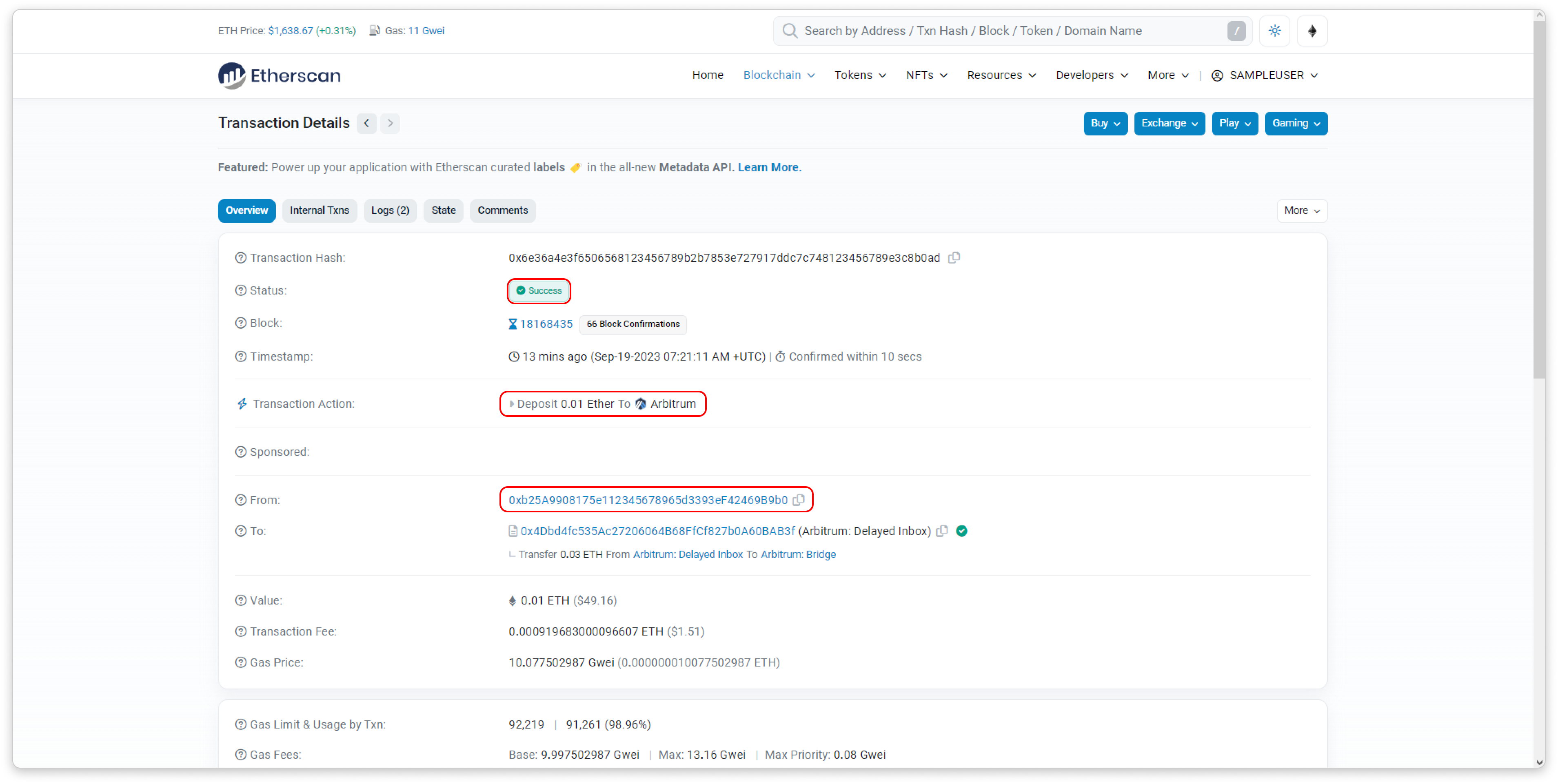Copy the To address via copy icon
This screenshot has width=1558, height=784.
click(x=942, y=532)
